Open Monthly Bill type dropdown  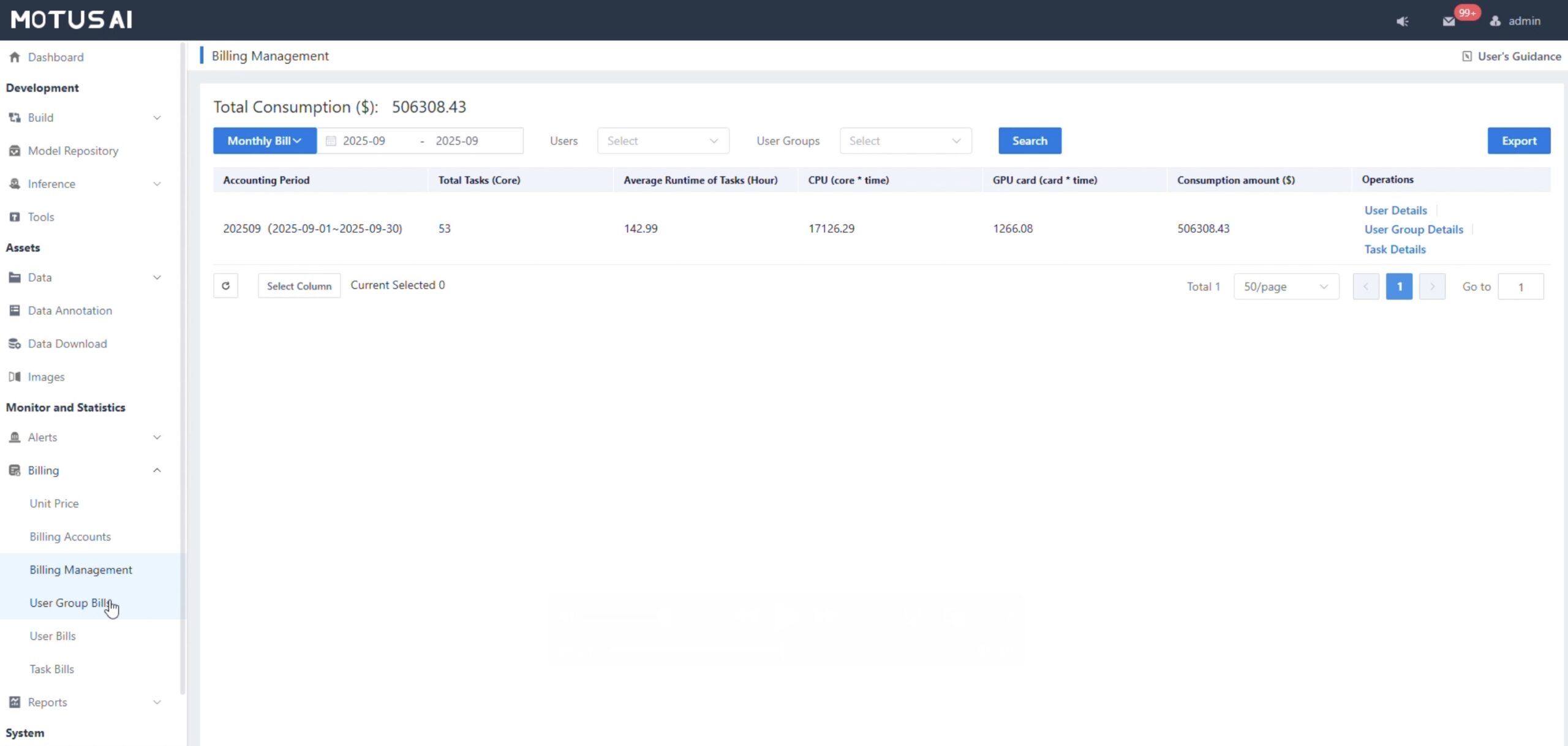click(x=265, y=141)
